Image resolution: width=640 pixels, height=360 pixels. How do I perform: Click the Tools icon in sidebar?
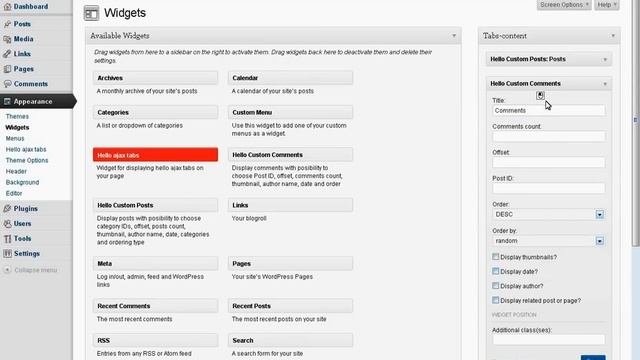(7, 239)
